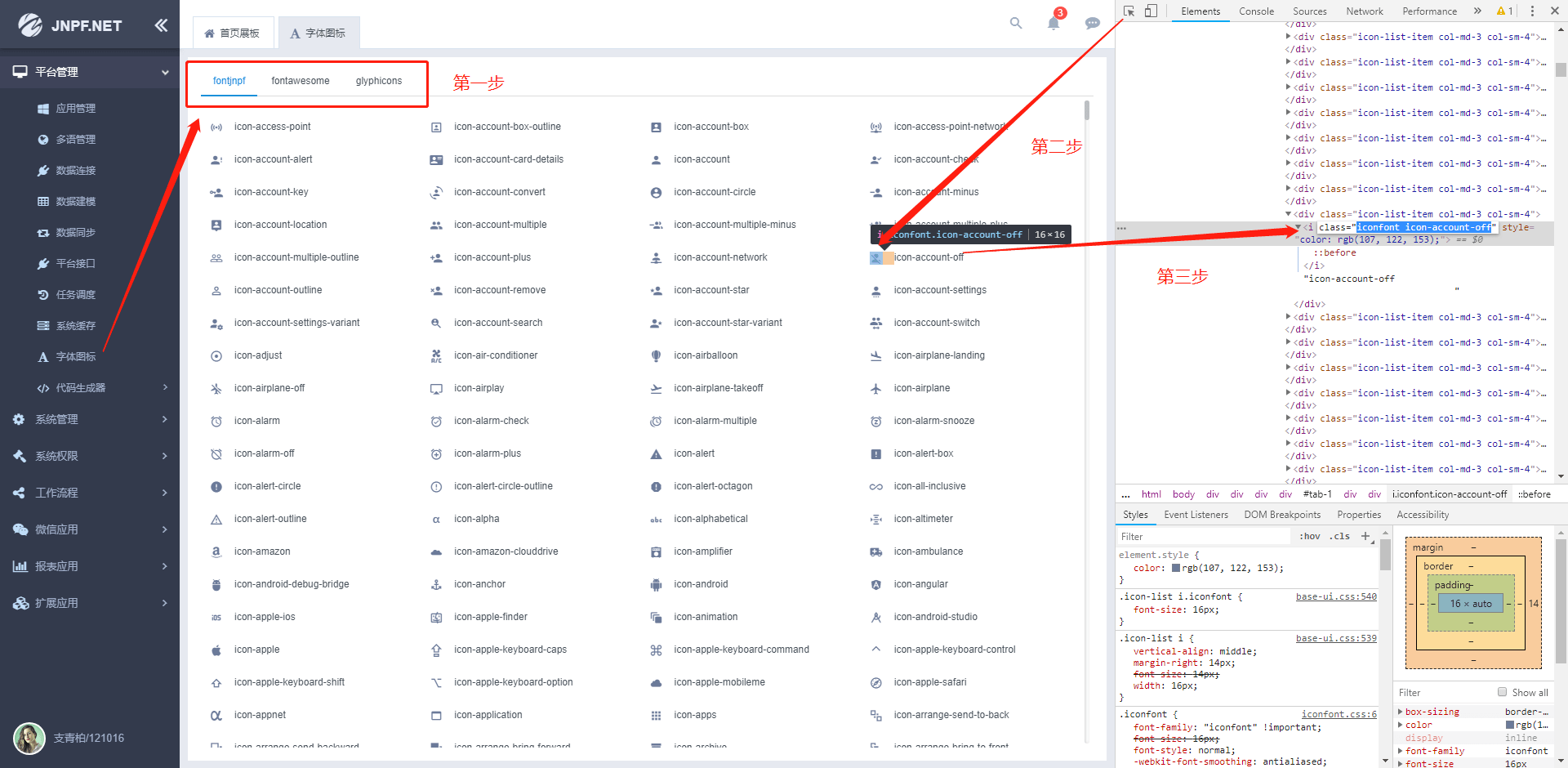Image resolution: width=1568 pixels, height=768 pixels.
Task: Open the DOM Breakpoints pane tab
Action: pos(1282,515)
